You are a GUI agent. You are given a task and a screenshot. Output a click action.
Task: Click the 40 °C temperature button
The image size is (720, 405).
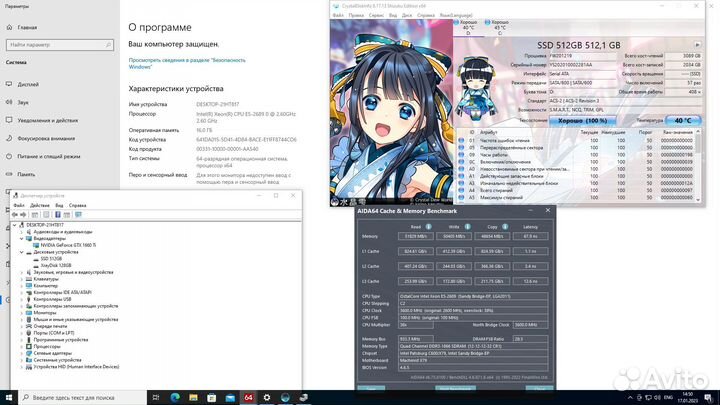[x=683, y=120]
